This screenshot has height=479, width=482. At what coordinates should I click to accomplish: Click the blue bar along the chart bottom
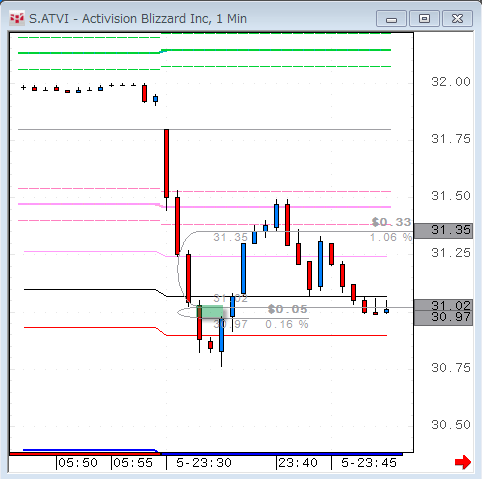pos(282,454)
